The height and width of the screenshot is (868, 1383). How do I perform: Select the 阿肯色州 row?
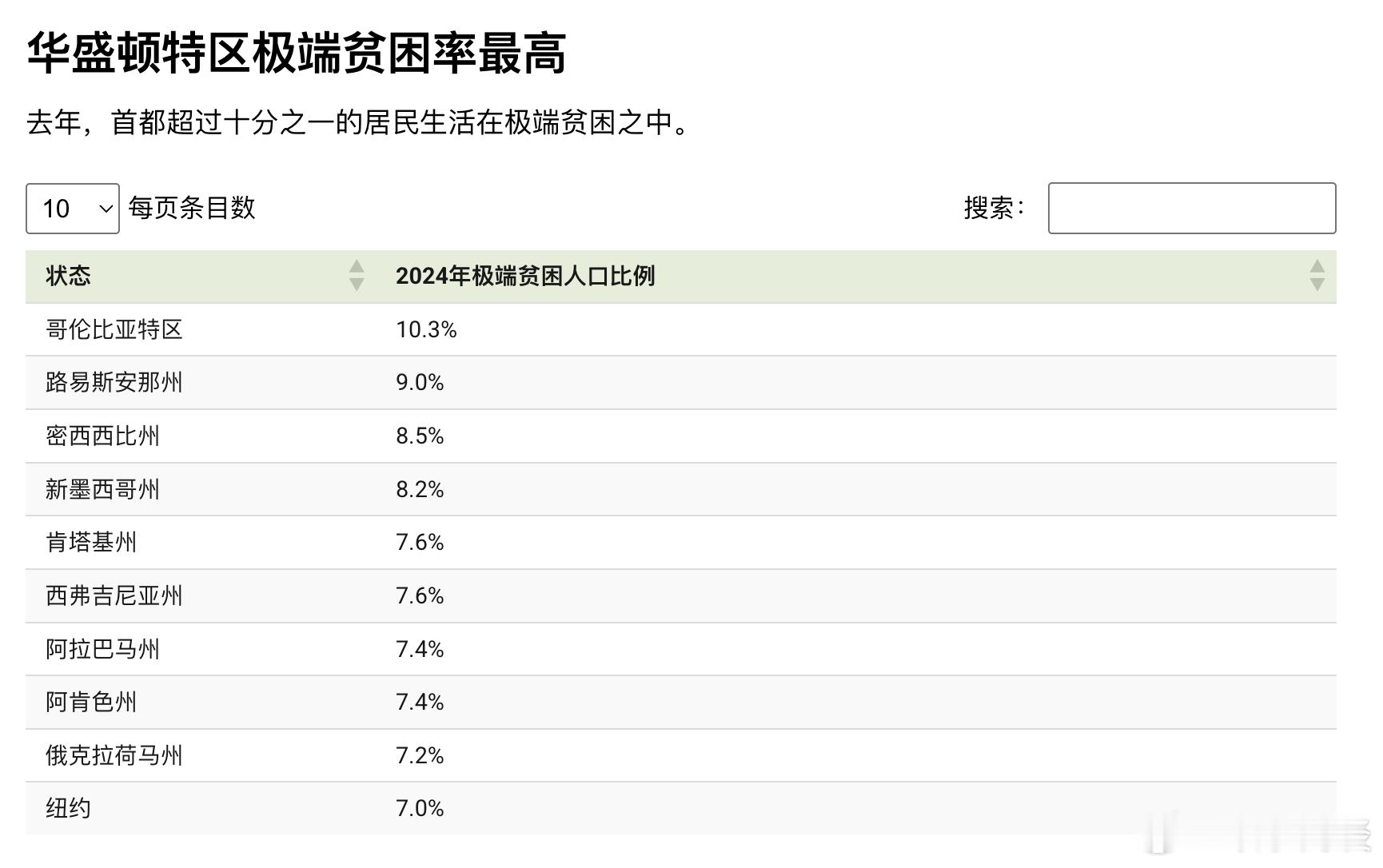point(681,703)
